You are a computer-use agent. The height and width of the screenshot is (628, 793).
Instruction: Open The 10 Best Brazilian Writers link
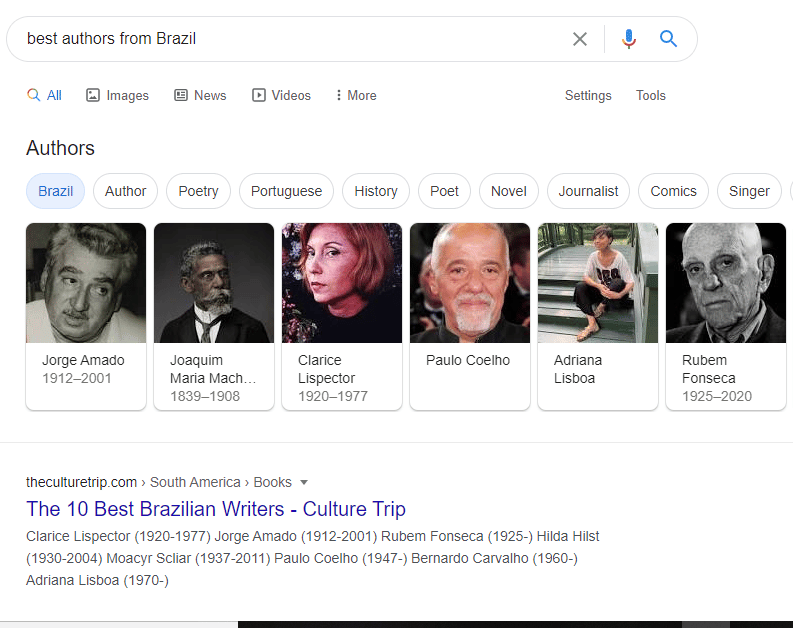coord(216,509)
